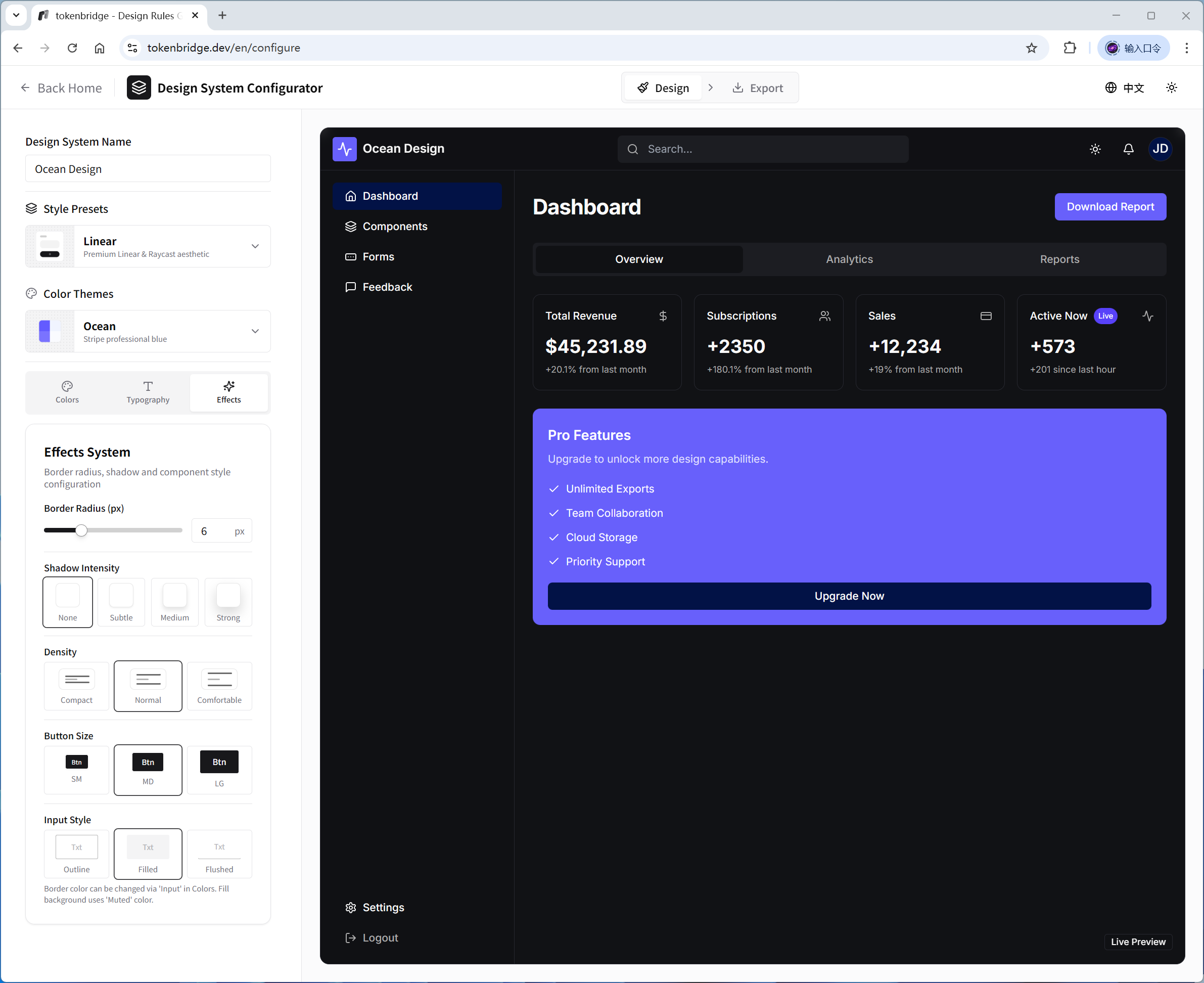Click the sun theme icon in the preview header
Screen dimensions: 1204x983
click(1095, 149)
